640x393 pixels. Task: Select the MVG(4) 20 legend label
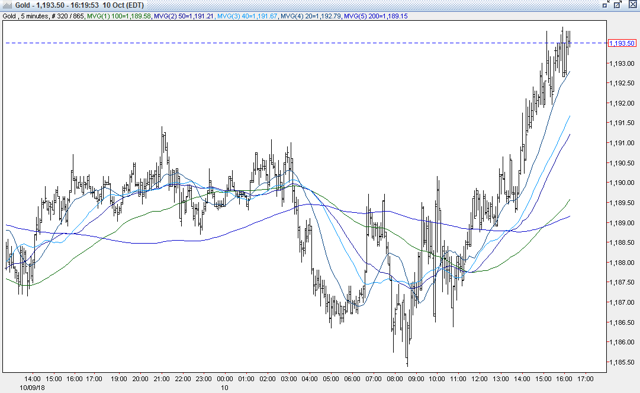click(311, 16)
